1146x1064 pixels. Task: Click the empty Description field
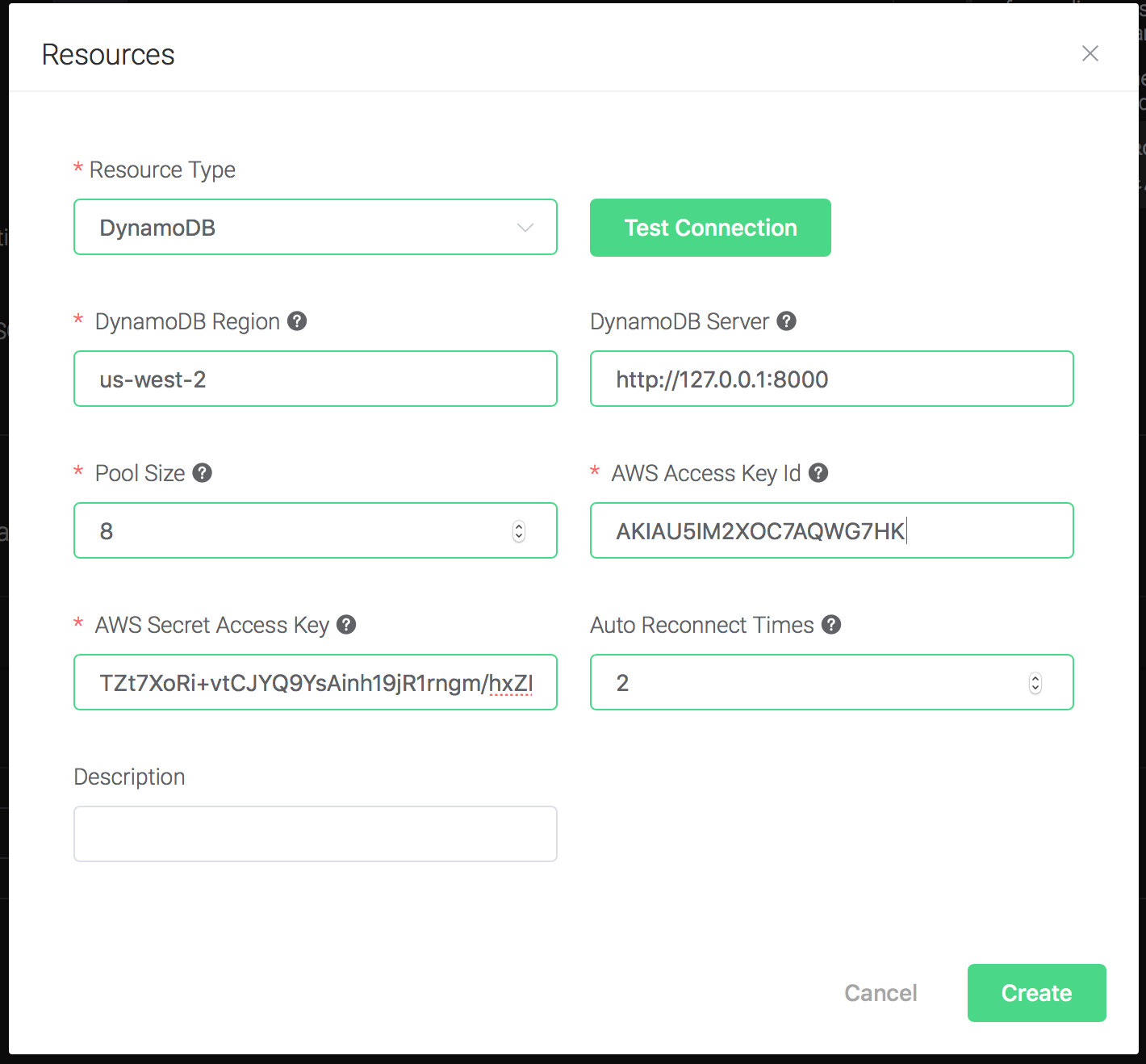coord(316,834)
